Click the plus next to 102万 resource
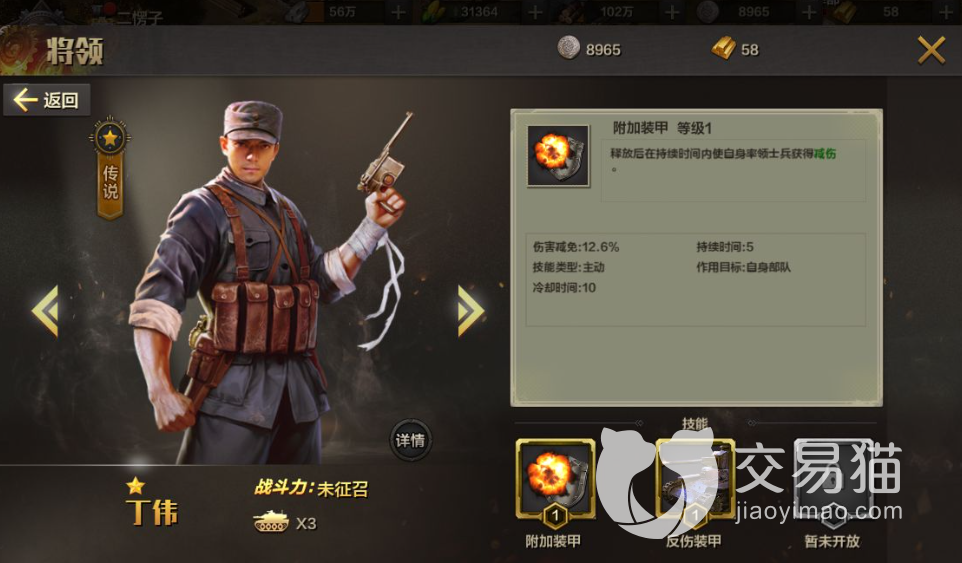 672,12
